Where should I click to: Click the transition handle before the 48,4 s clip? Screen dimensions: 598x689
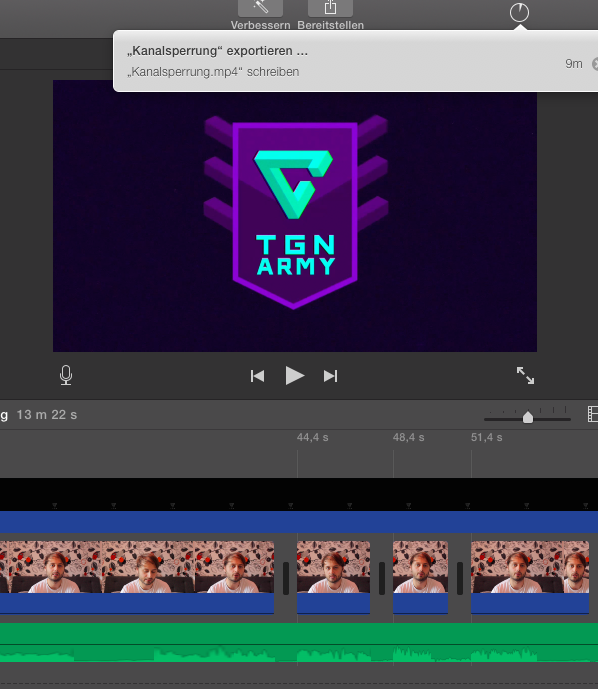coord(381,578)
